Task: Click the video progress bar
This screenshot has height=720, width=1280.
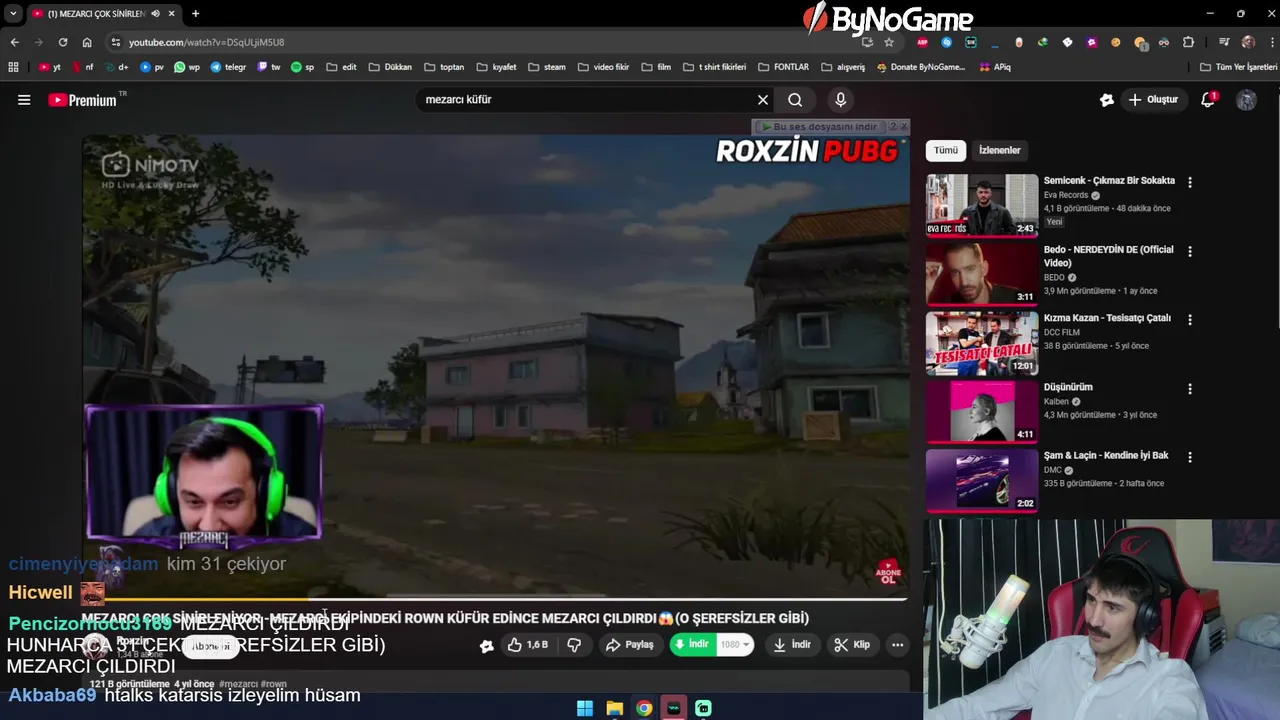Action: click(496, 600)
